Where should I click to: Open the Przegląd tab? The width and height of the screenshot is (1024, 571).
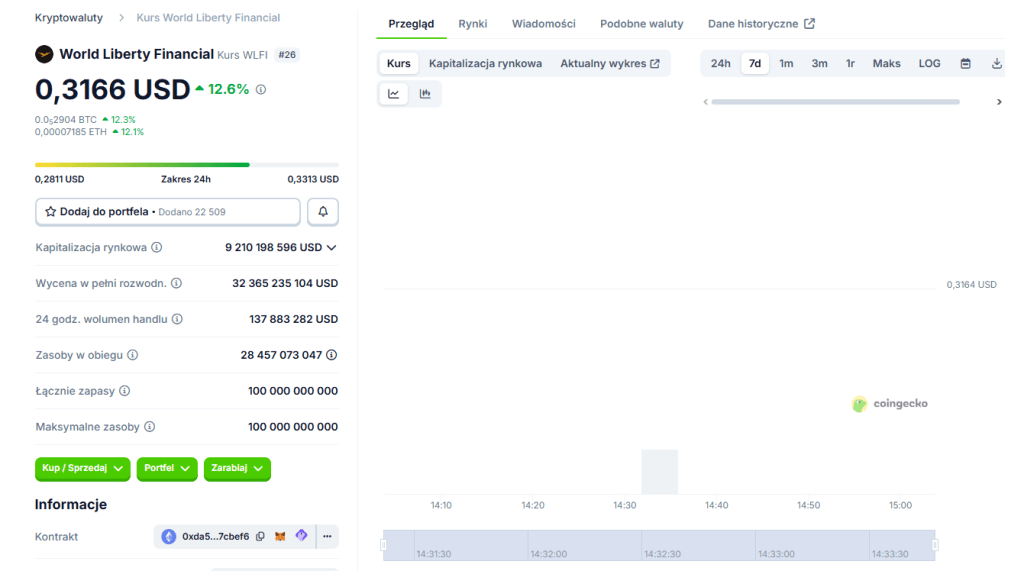(411, 24)
